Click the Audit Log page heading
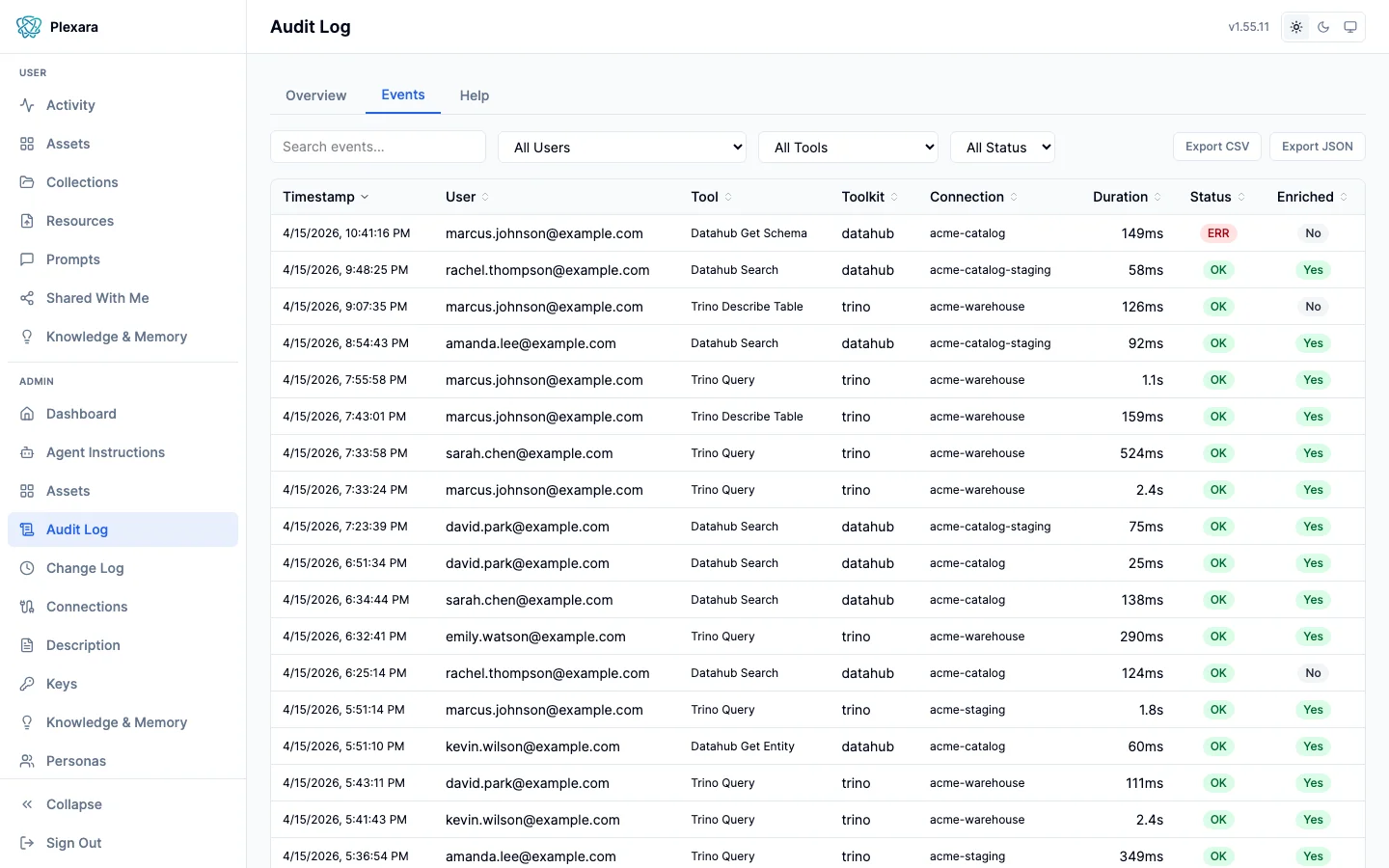The image size is (1389, 868). point(311,27)
